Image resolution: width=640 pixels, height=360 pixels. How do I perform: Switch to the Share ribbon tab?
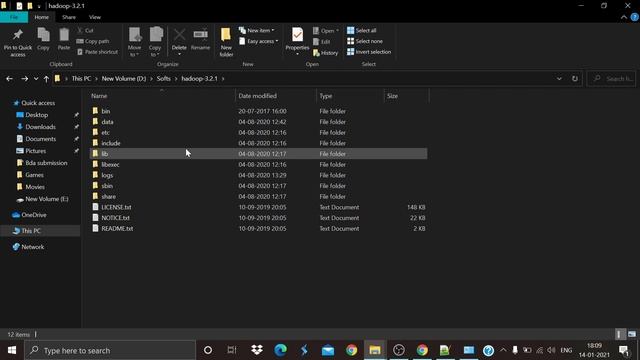pyautogui.click(x=69, y=17)
